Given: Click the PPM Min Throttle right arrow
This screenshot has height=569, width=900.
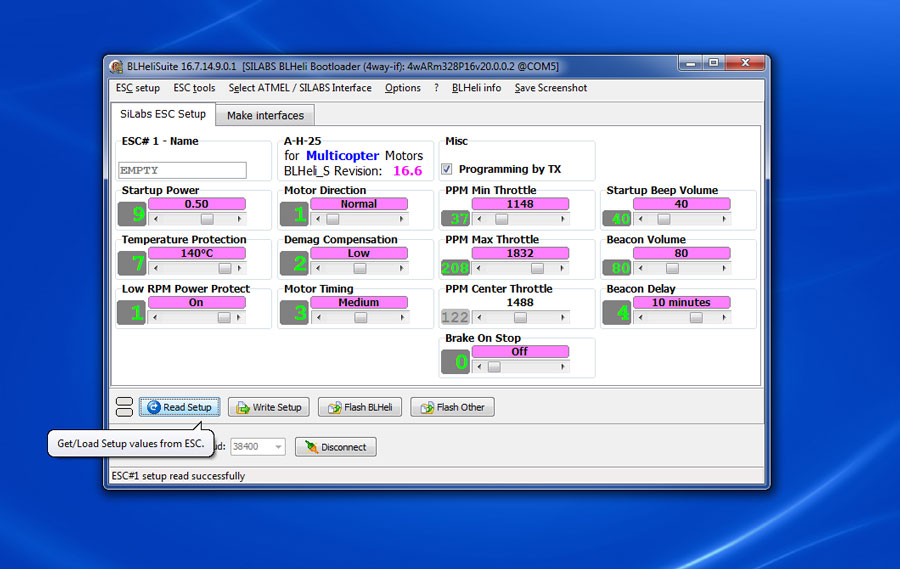Looking at the screenshot, I should pos(562,219).
